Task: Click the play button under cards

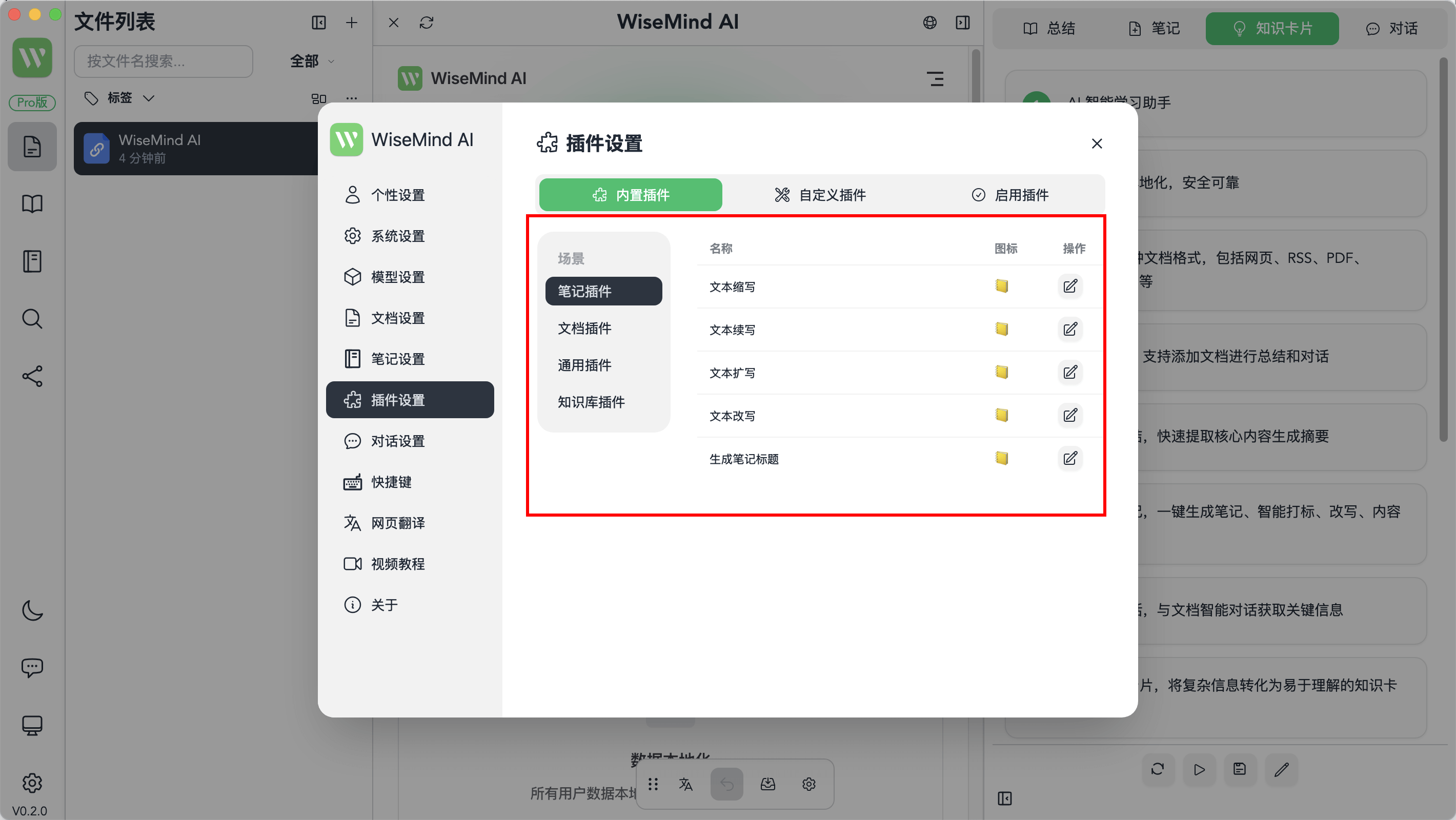Action: (1199, 769)
